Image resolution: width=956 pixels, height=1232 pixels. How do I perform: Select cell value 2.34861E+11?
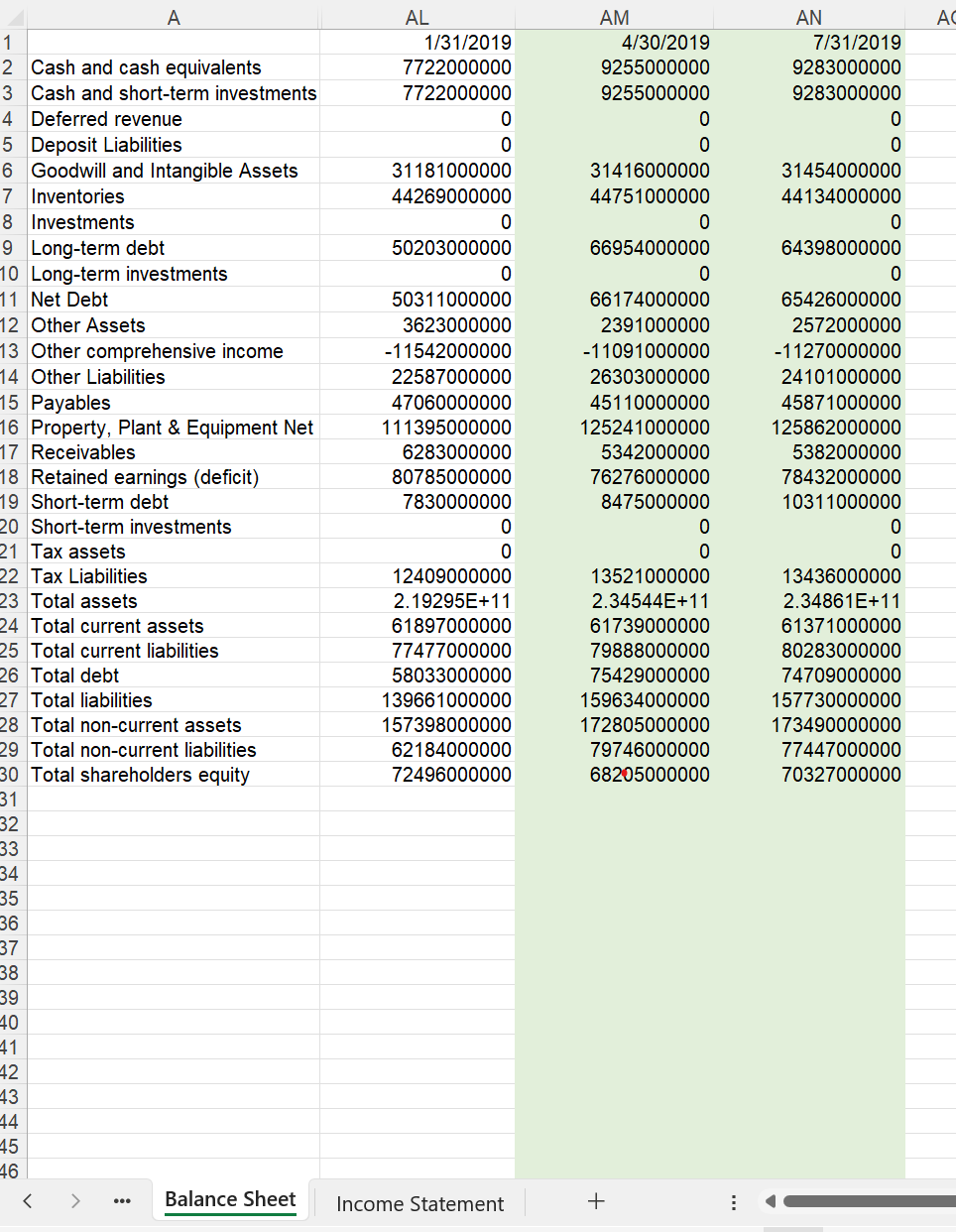pos(809,601)
